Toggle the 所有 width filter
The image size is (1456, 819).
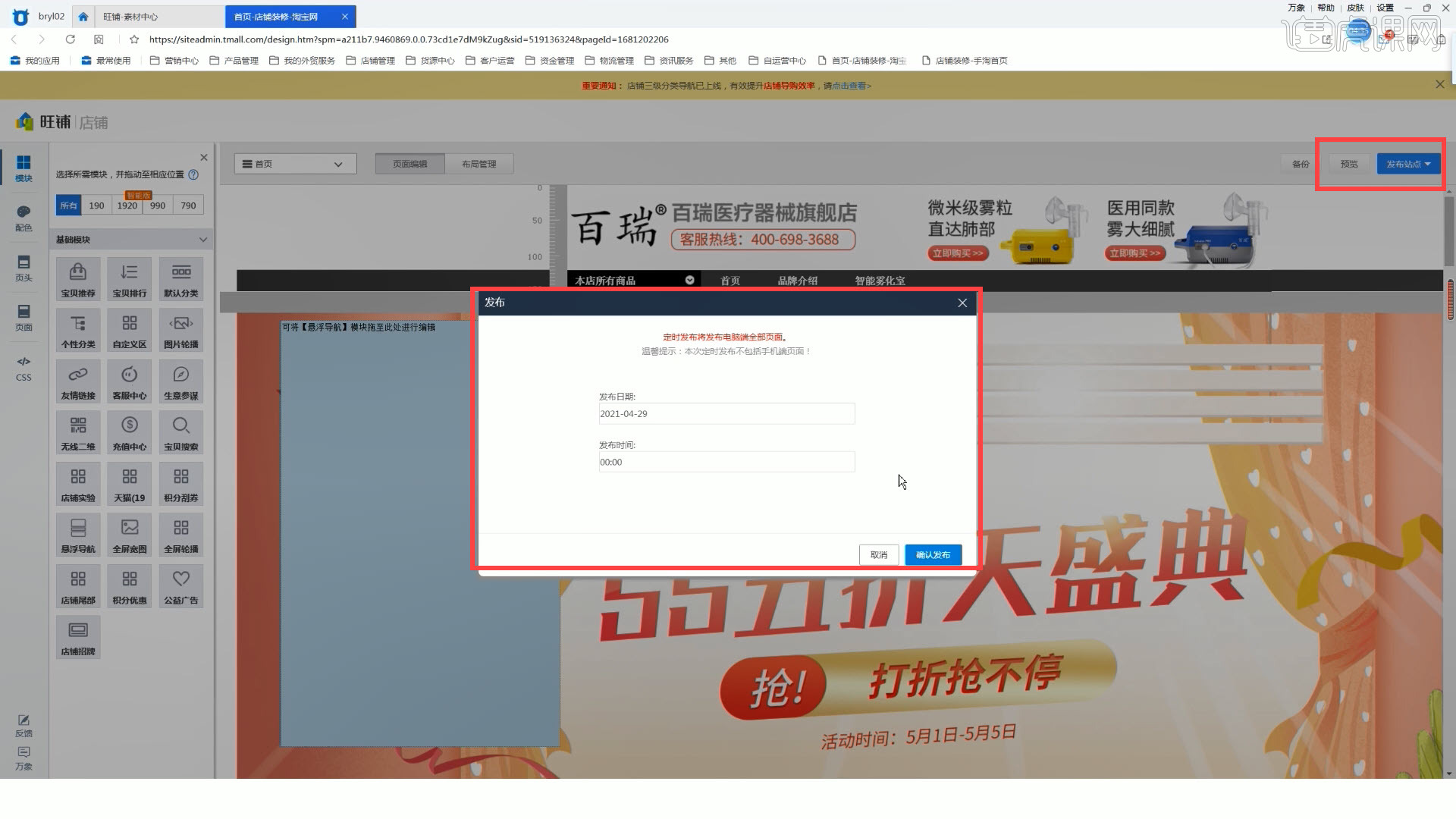[69, 206]
